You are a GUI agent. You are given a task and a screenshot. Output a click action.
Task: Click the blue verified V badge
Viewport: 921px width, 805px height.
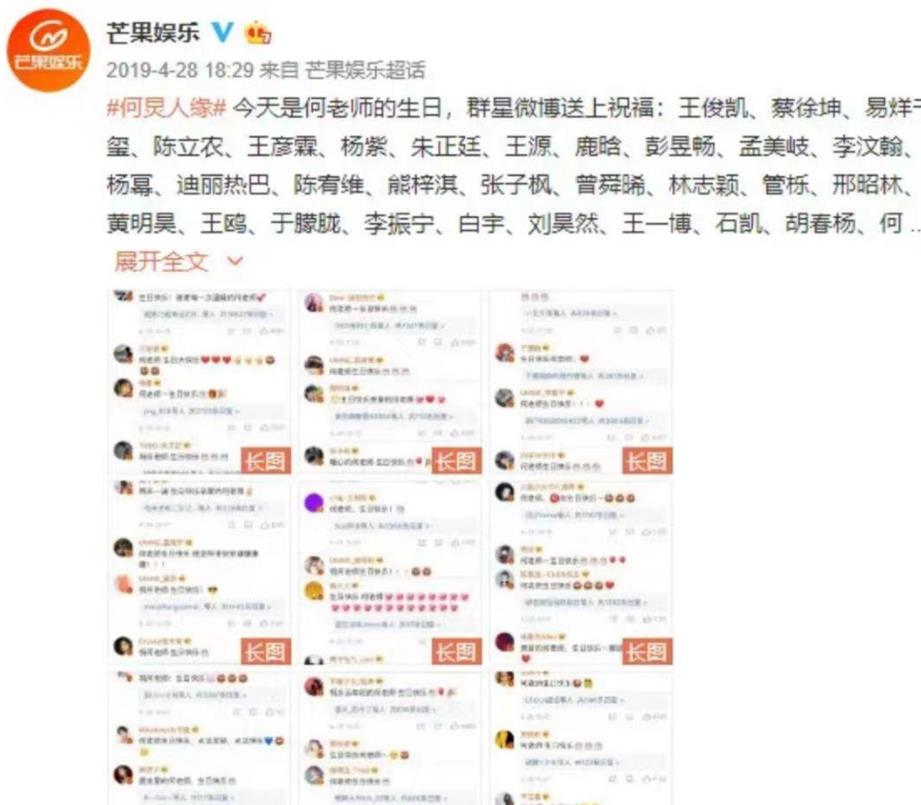[x=223, y=32]
